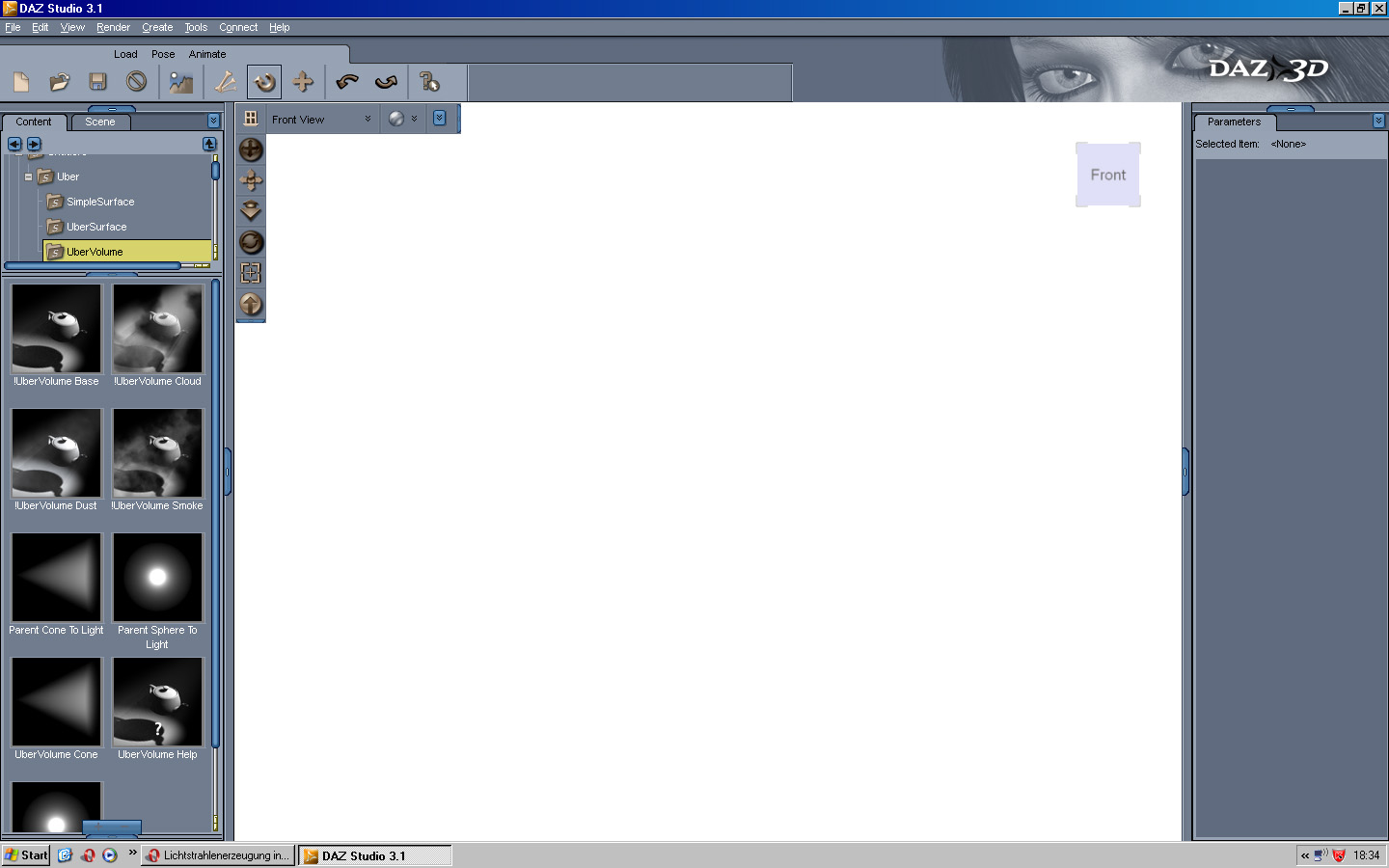Click the DAZ Studio 3.1 taskbar button

coord(375,855)
